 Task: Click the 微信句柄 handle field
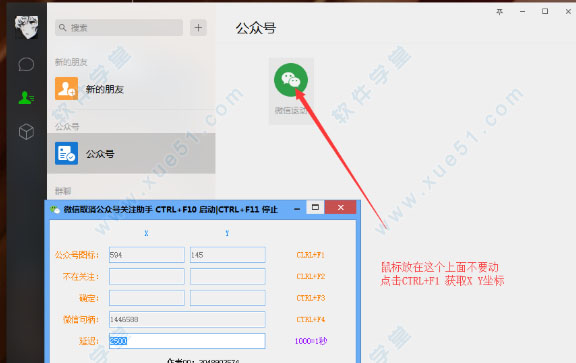pyautogui.click(x=187, y=319)
